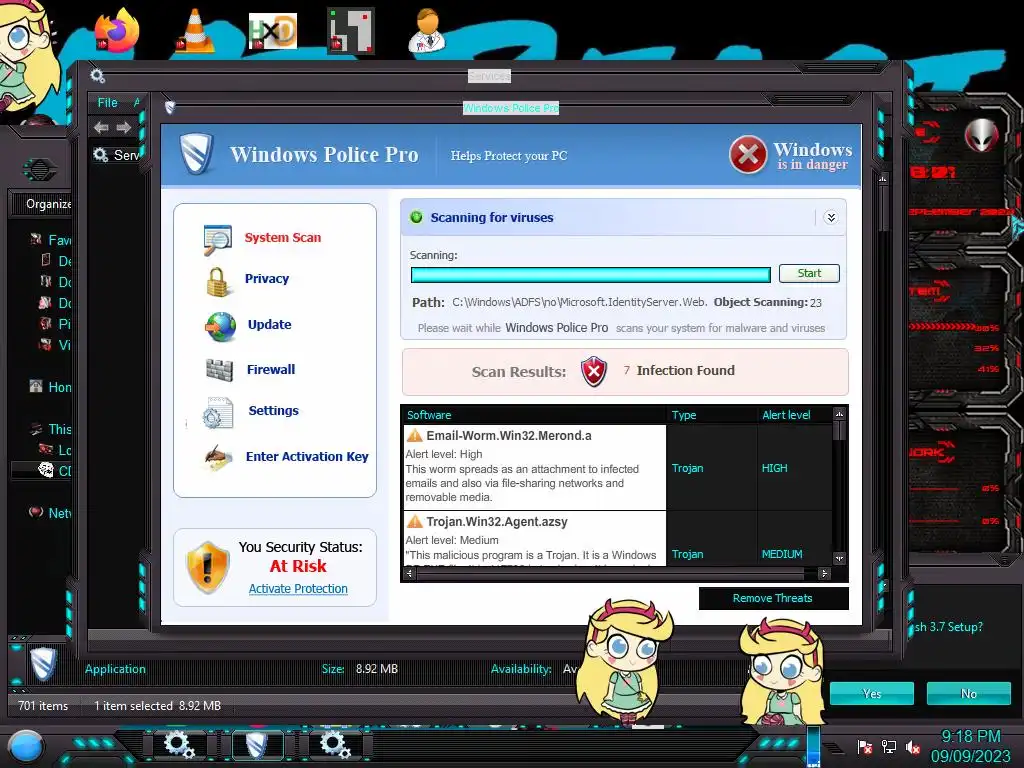Open the Update section
Image resolution: width=1024 pixels, height=768 pixels.
pyautogui.click(x=269, y=325)
